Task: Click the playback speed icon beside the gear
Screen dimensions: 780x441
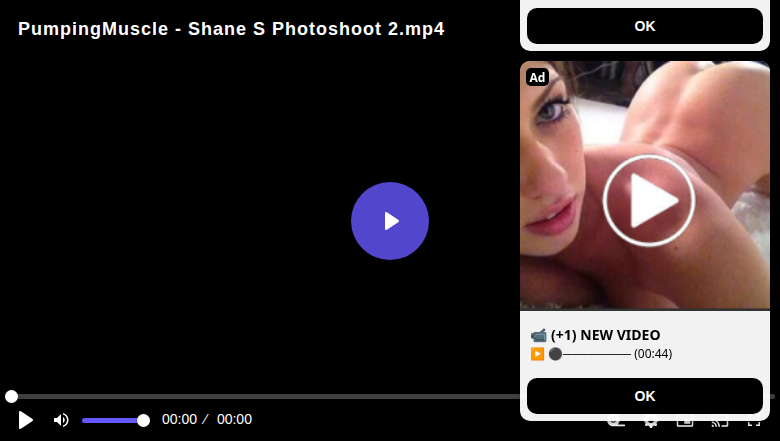Action: [616, 424]
